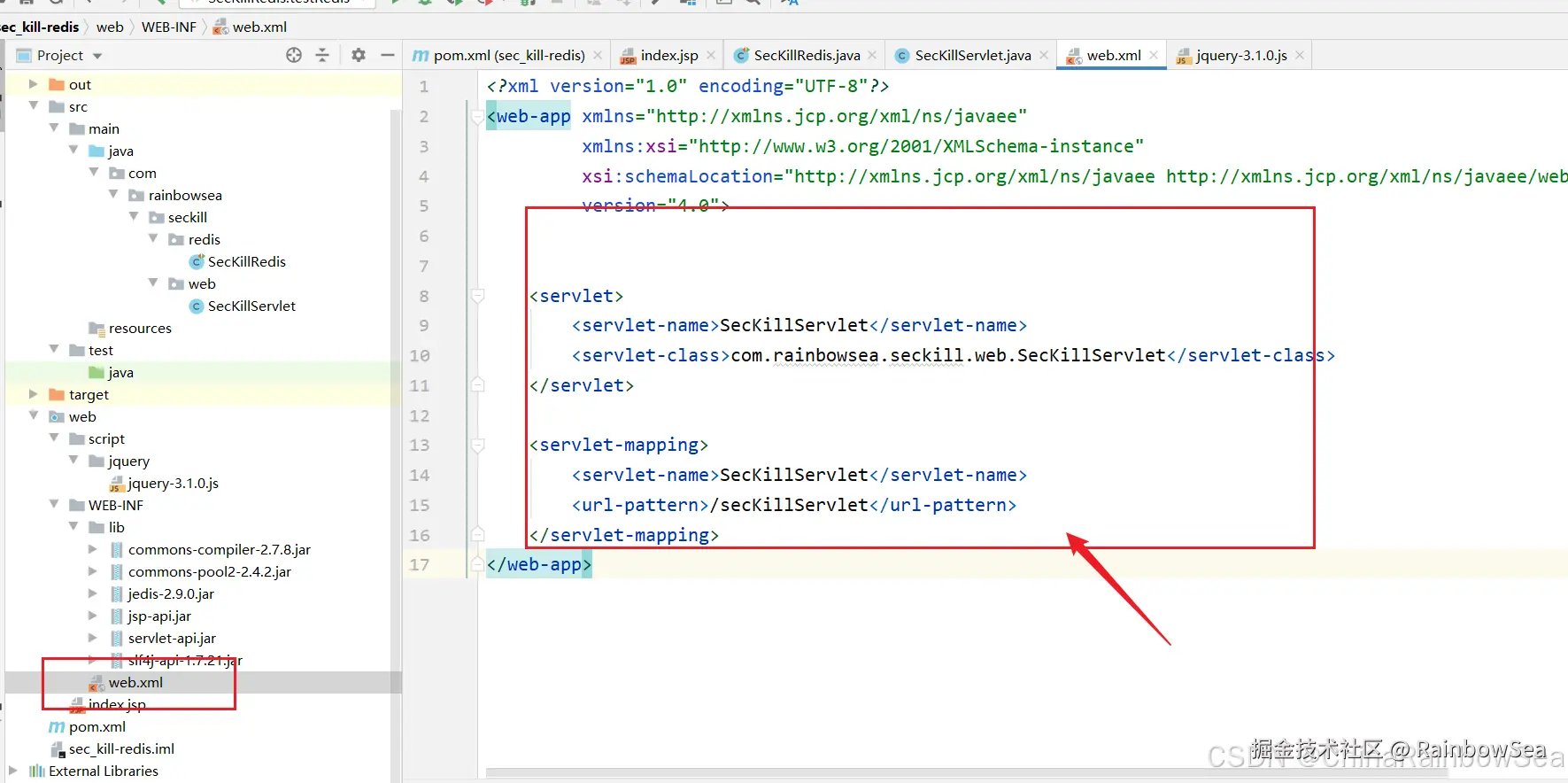Click sec_kill-redis breadcrumb root
The image size is (1568, 783).
click(40, 27)
